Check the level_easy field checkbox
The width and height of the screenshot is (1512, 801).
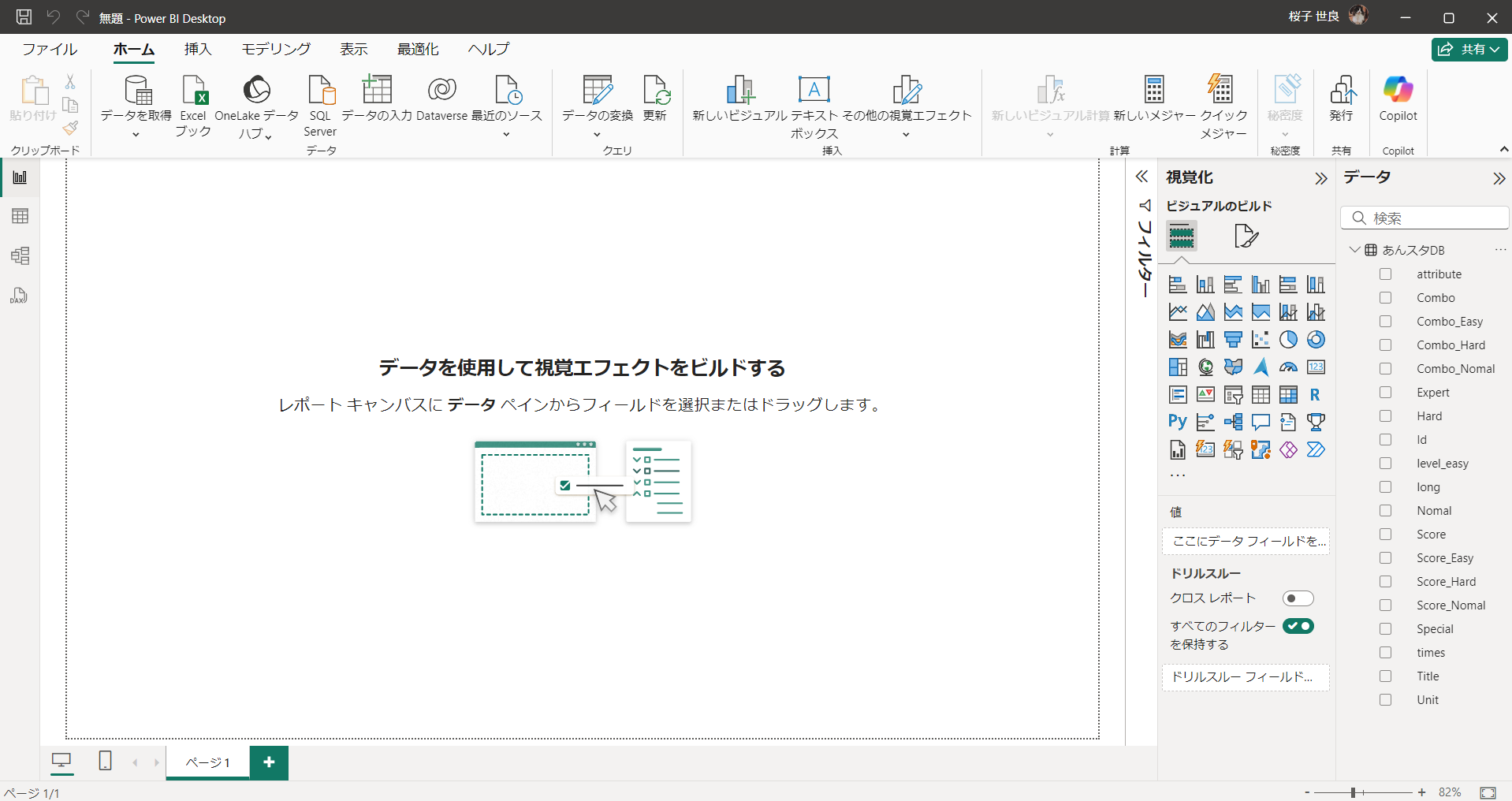coord(1385,463)
